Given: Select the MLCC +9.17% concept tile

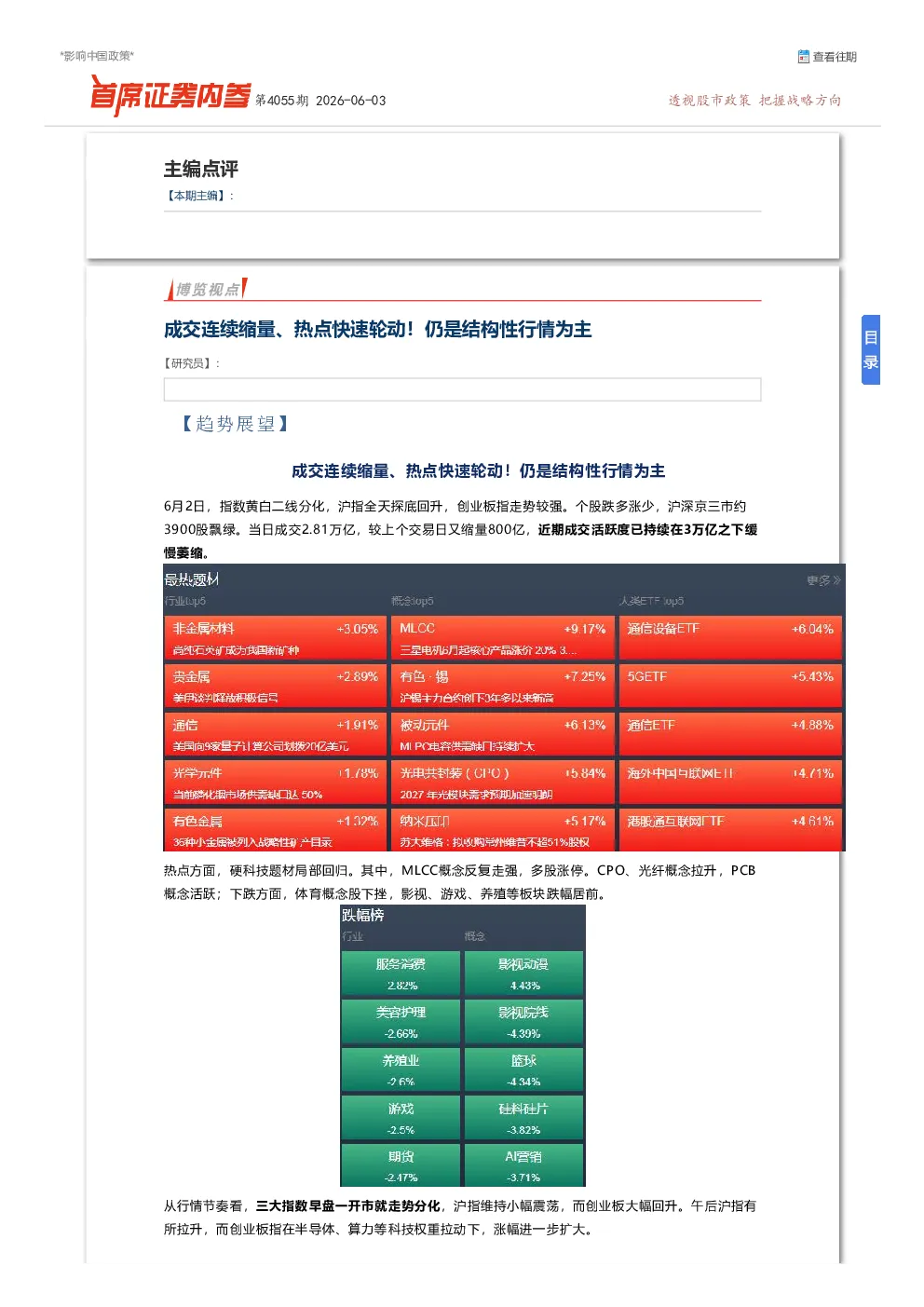Looking at the screenshot, I should click(x=502, y=638).
